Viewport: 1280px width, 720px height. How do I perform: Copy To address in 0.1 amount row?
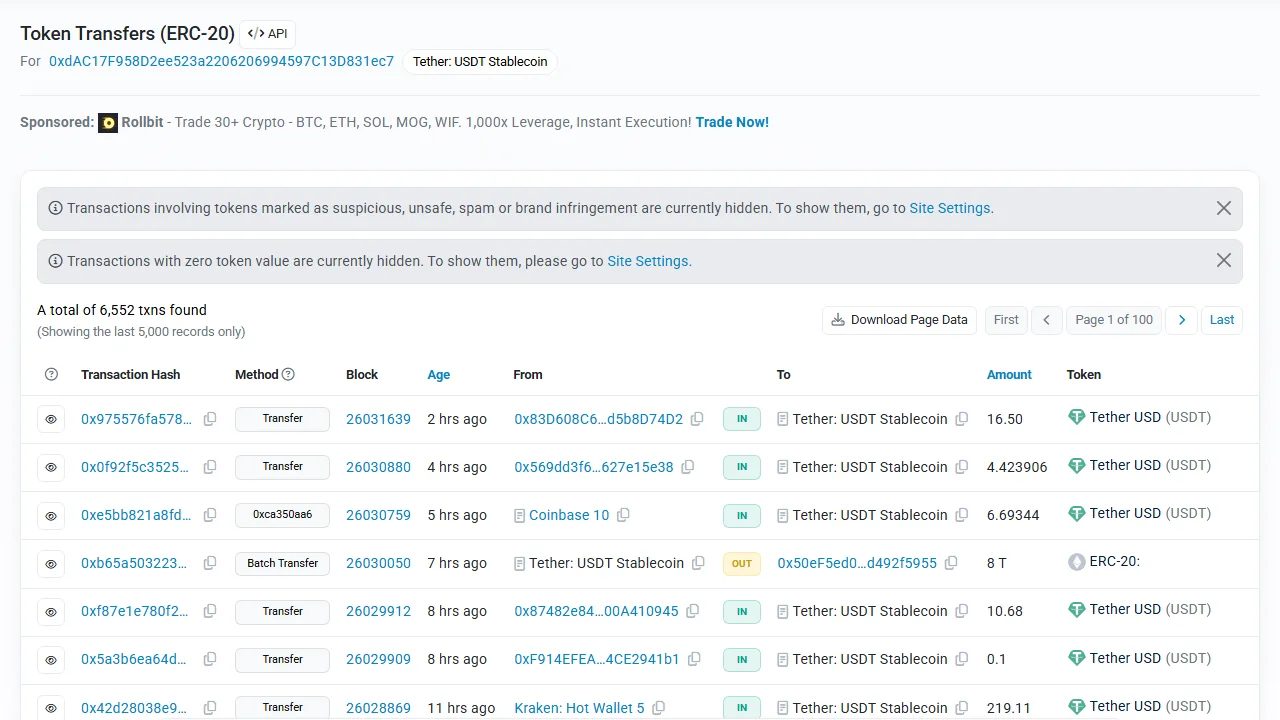pyautogui.click(x=962, y=659)
